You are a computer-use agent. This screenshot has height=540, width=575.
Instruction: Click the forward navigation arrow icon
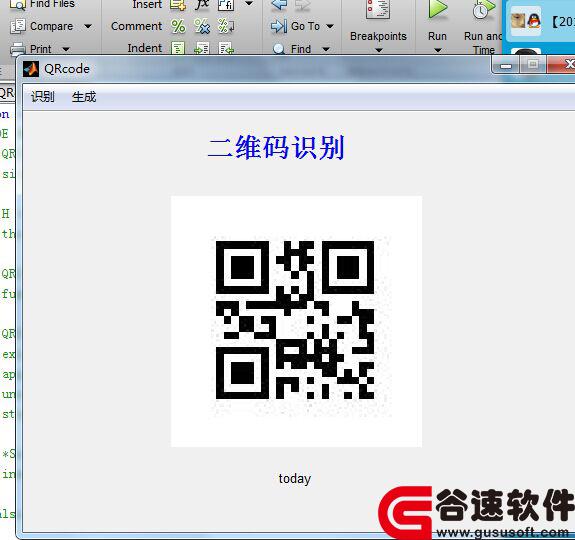click(303, 5)
